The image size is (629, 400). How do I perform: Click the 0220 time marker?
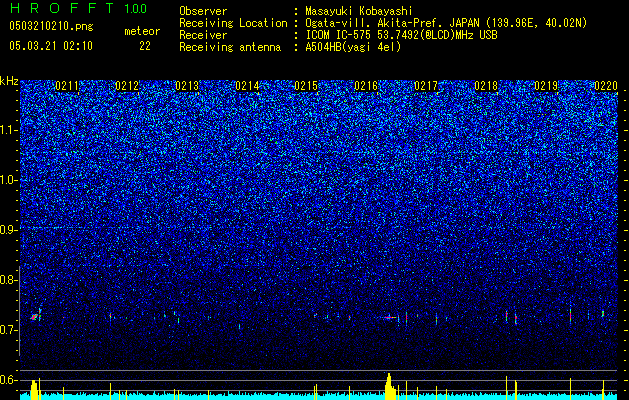click(x=606, y=86)
